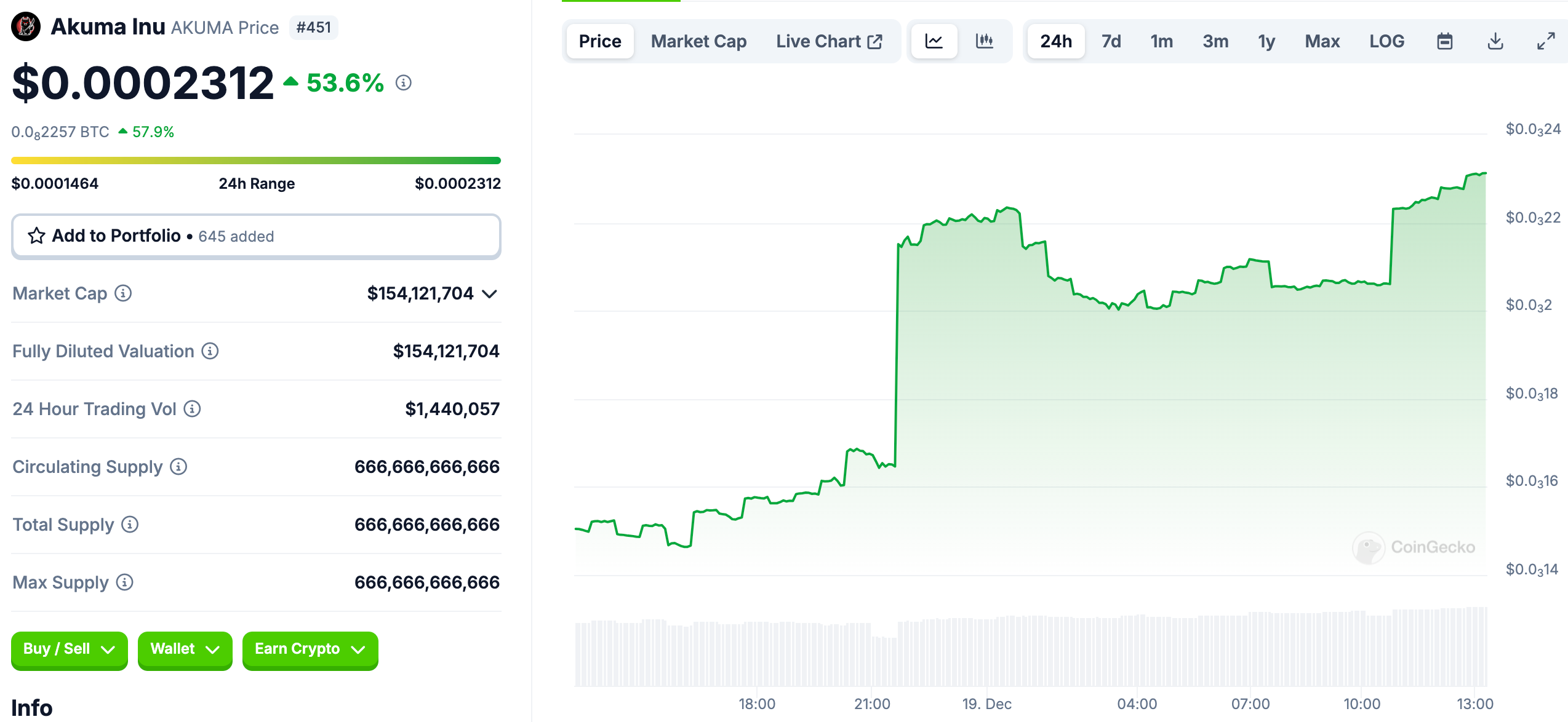Screen dimensions: 1568x722
Task: Select the Max time range
Action: 1322,41
